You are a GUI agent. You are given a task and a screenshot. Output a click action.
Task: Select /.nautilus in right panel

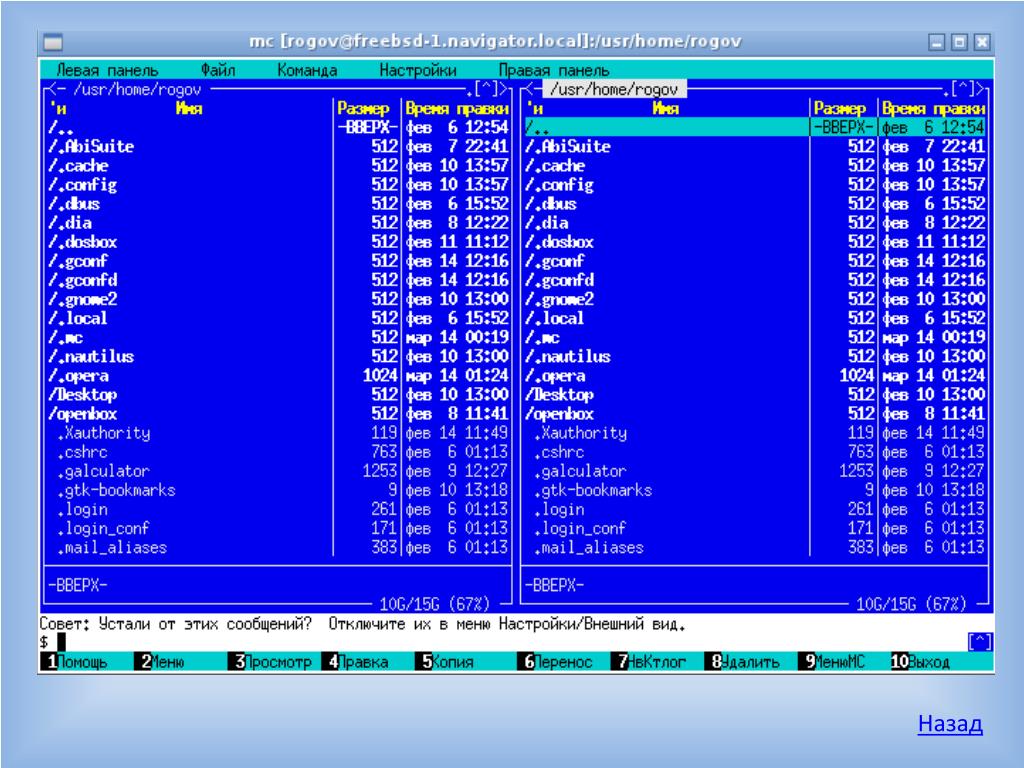tap(755, 357)
